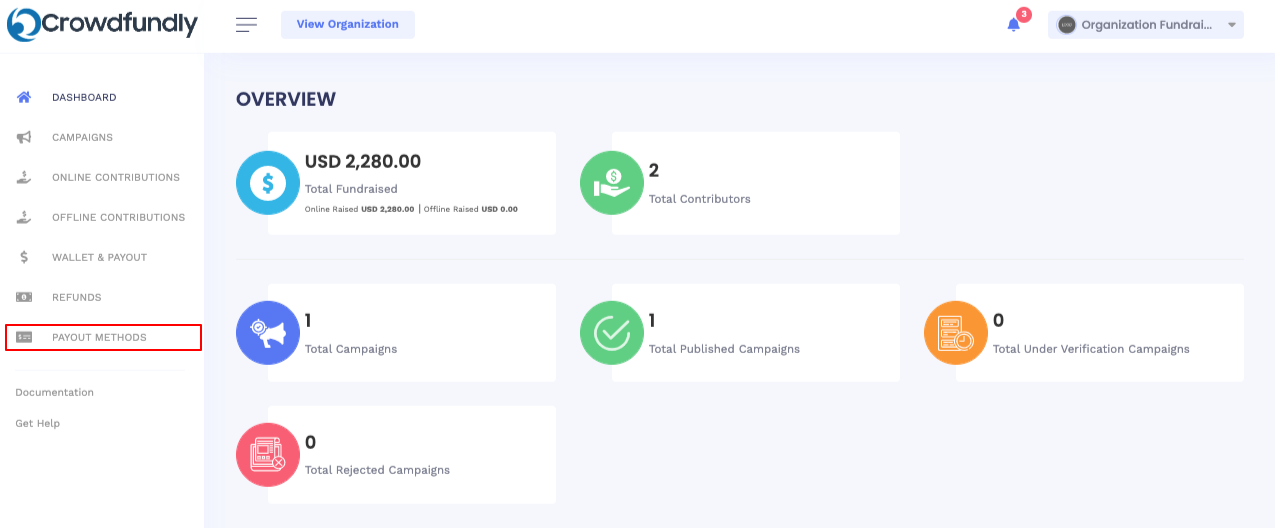This screenshot has height=528, width=1275.
Task: Click the Refunds money icon
Action: [x=24, y=297]
